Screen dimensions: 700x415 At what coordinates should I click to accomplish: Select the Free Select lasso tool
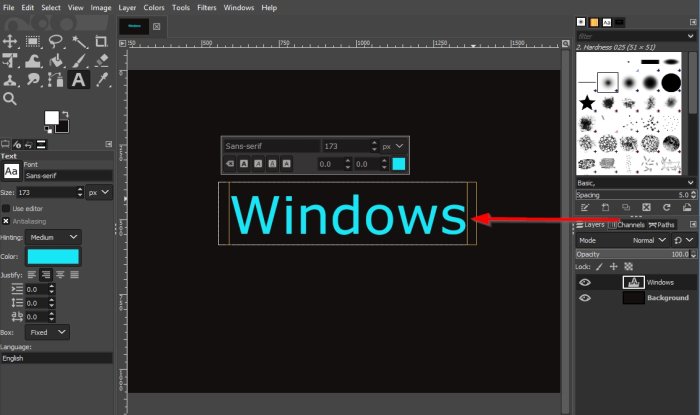click(x=55, y=42)
